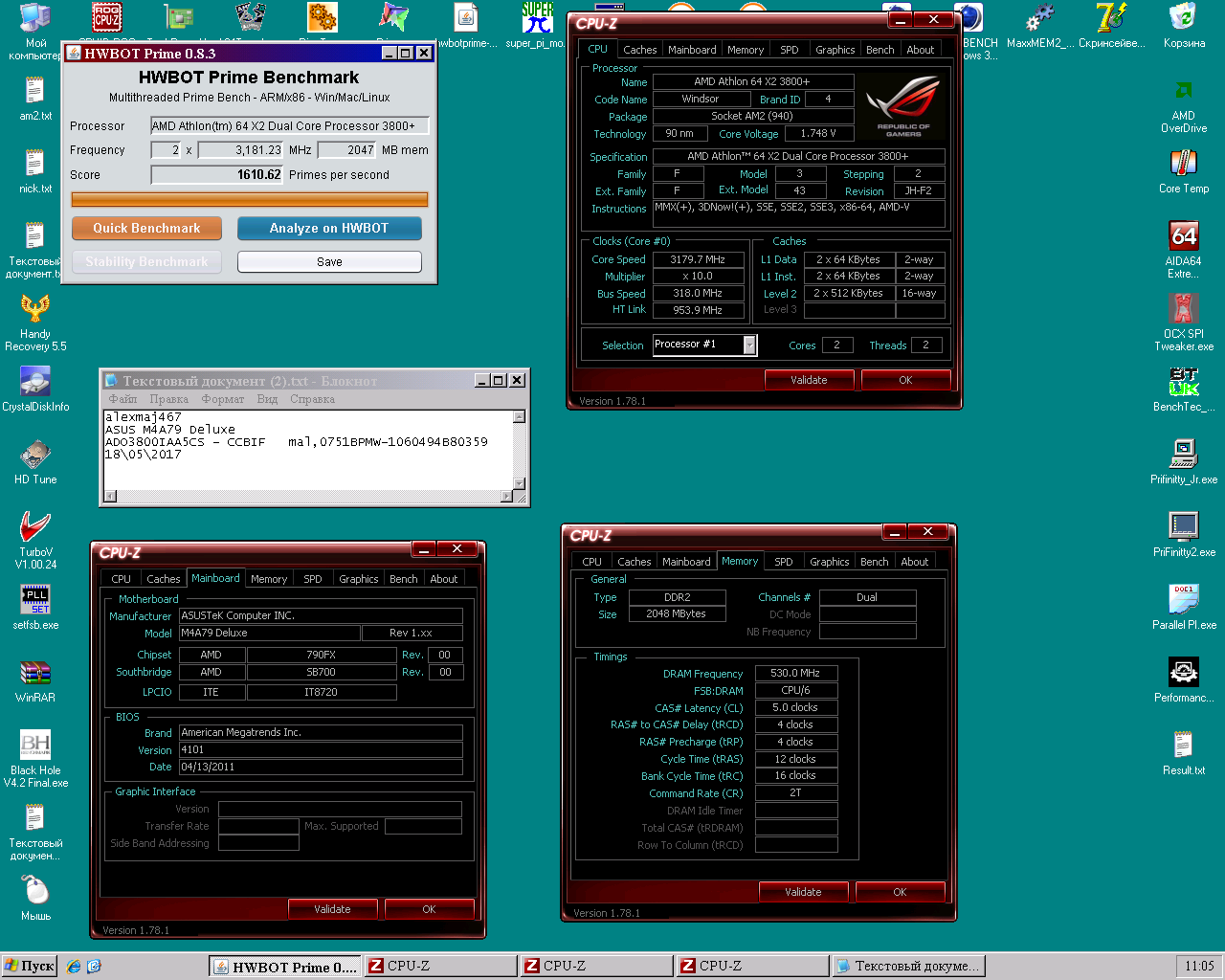Image resolution: width=1225 pixels, height=980 pixels.
Task: Launch HD Tune desktop icon
Action: 35,462
